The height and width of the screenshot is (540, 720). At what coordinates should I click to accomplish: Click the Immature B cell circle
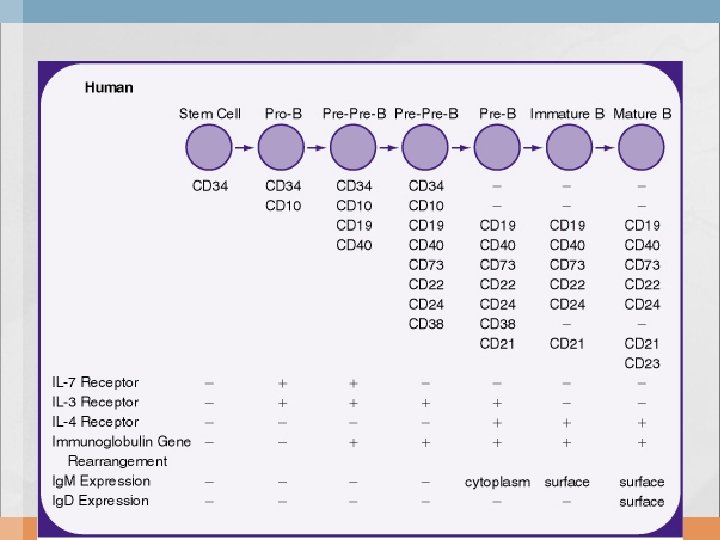(x=569, y=147)
